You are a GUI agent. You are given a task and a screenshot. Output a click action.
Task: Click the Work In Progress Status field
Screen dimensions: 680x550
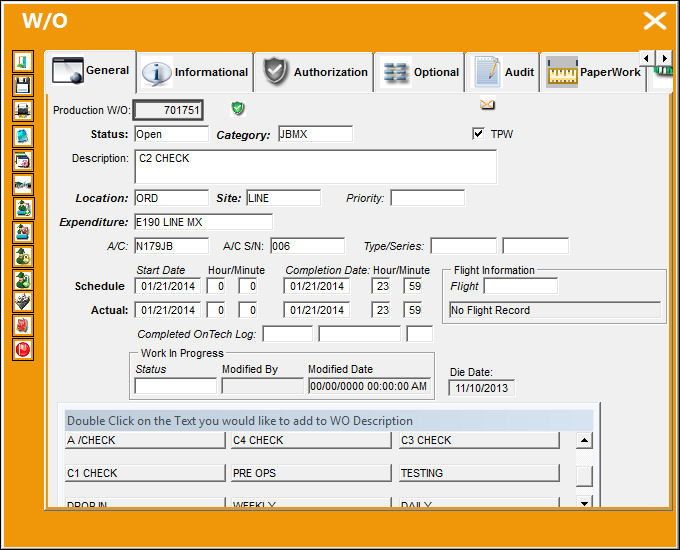pos(175,386)
